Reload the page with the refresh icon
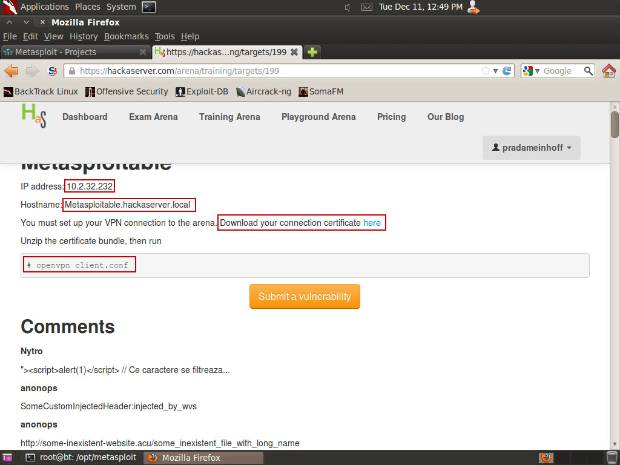The height and width of the screenshot is (465, 620). [x=507, y=71]
